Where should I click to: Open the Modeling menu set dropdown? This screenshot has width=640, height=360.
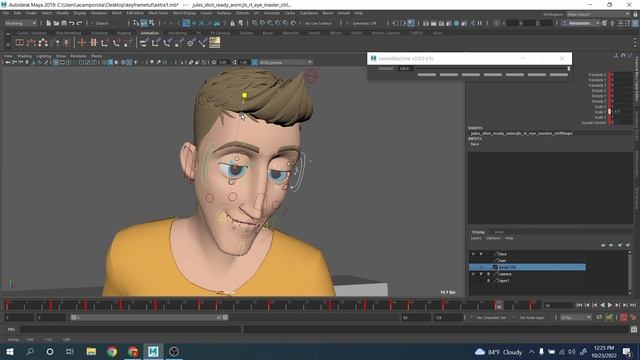(x=20, y=23)
